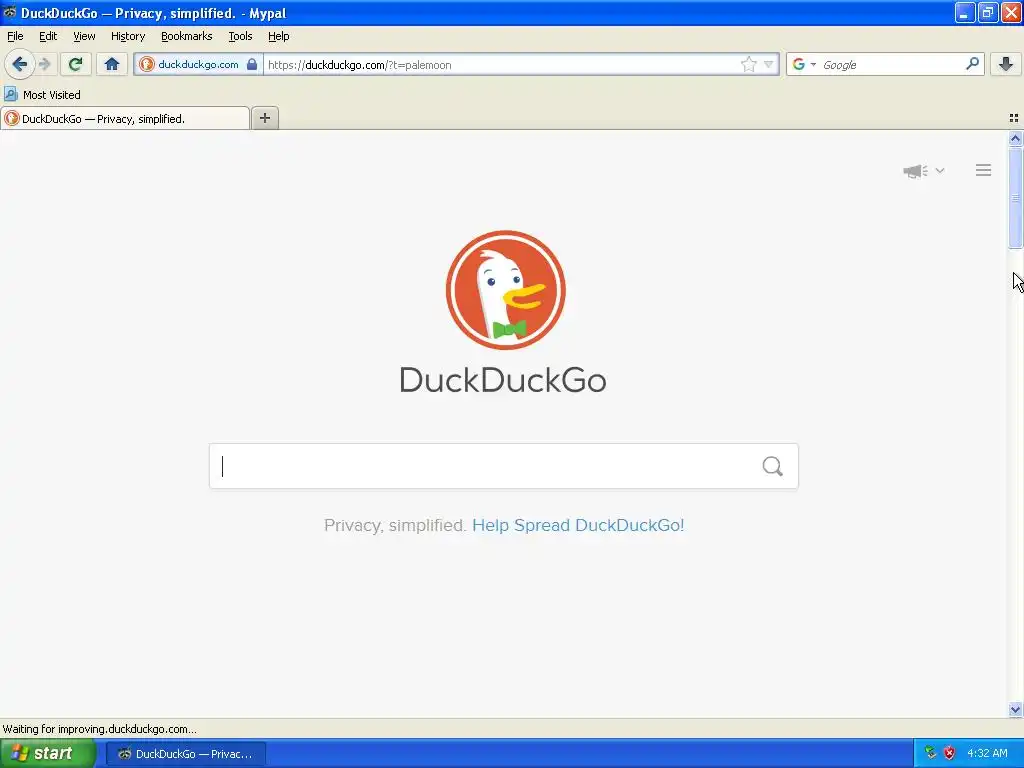Click the red shield security tray icon
Viewport: 1024px width, 768px height.
(x=950, y=754)
